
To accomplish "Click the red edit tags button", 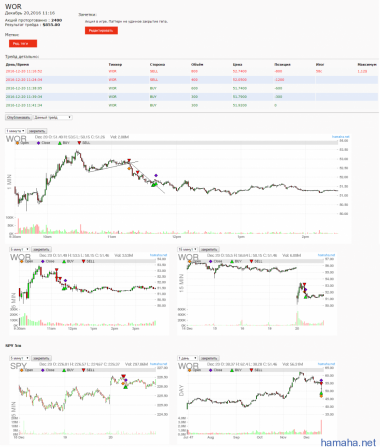I will (x=23, y=43).
